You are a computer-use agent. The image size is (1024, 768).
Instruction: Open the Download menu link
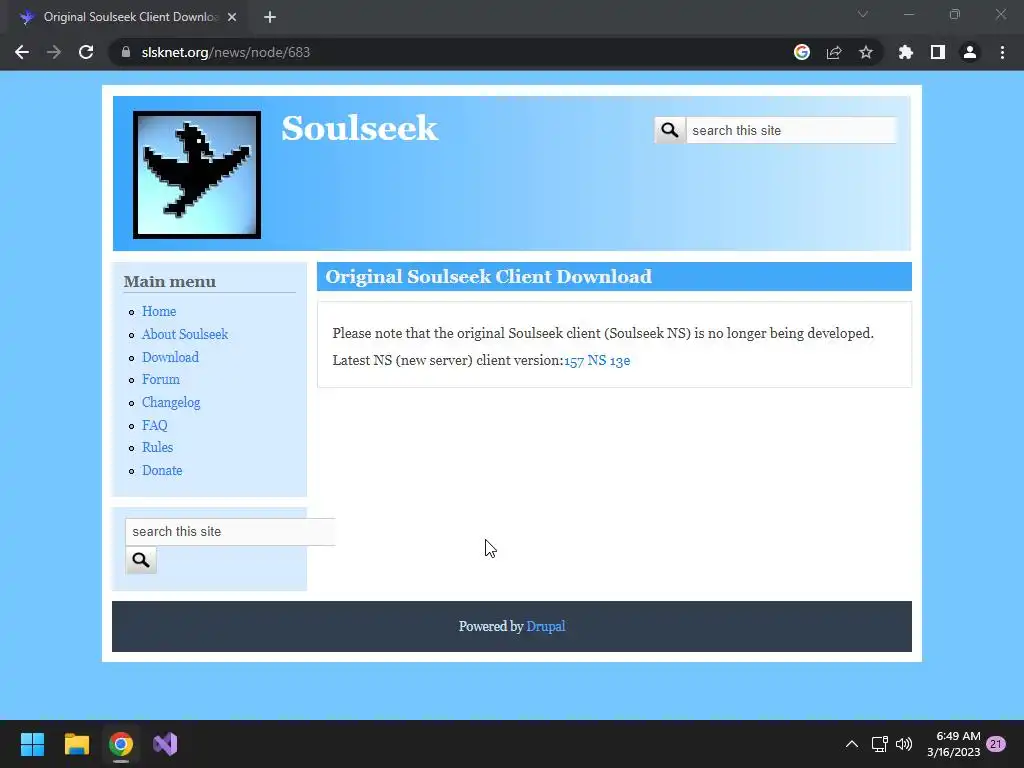[x=170, y=357]
